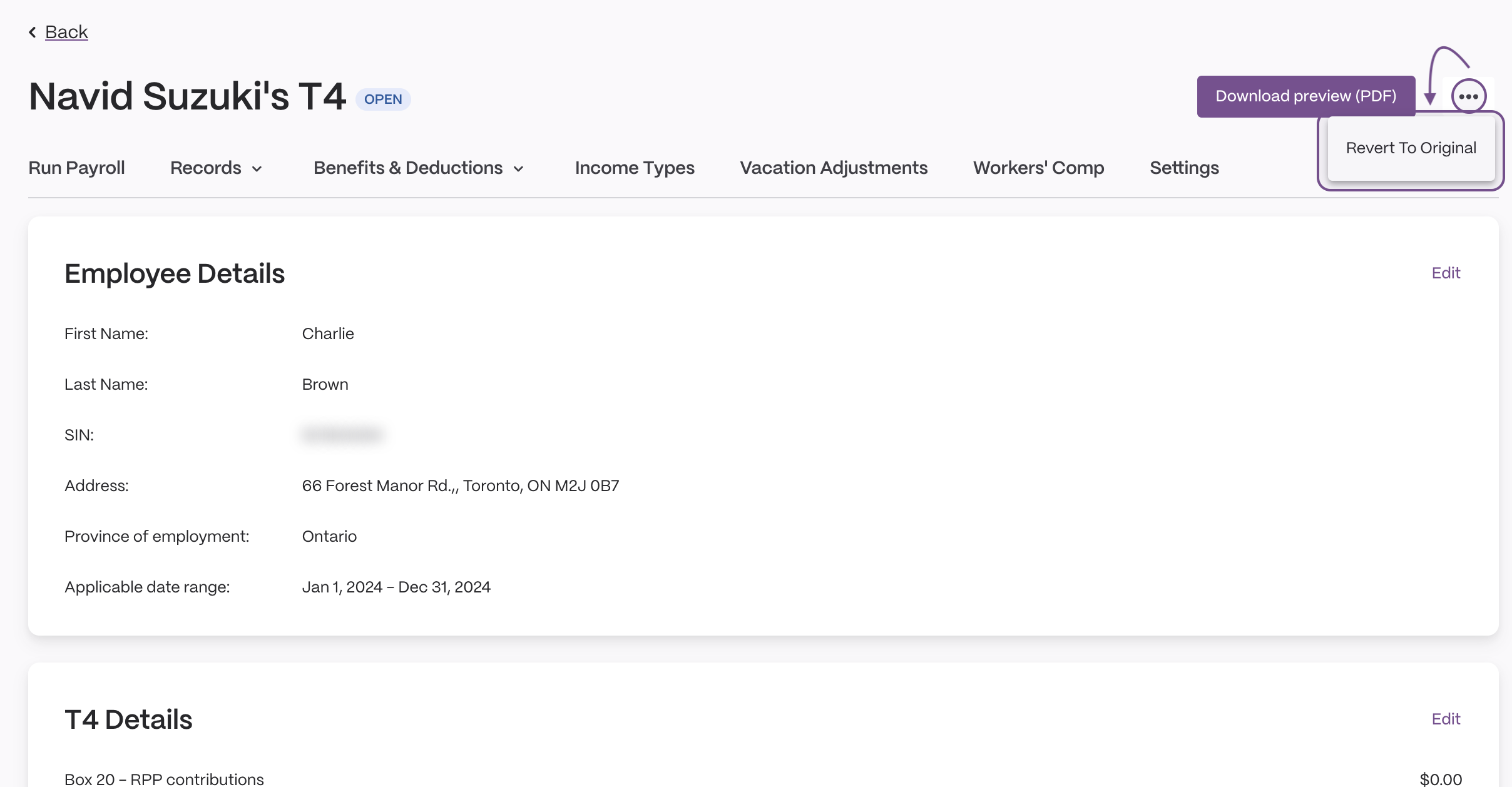
Task: Edit the Employee Details section
Action: pyautogui.click(x=1446, y=273)
